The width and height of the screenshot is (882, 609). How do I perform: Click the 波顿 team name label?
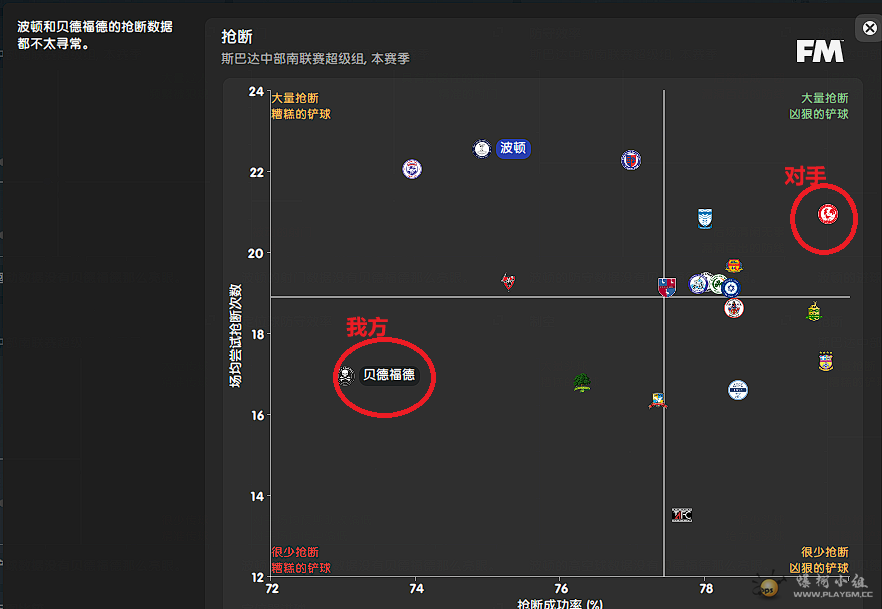coord(513,148)
